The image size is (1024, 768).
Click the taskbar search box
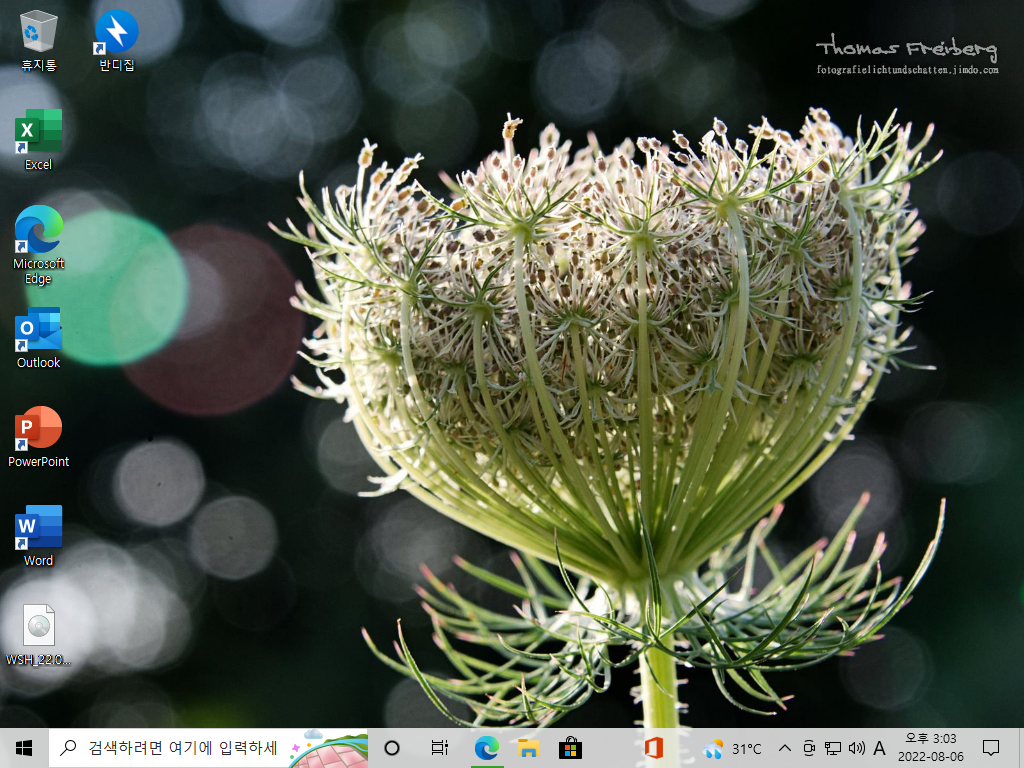tap(208, 748)
